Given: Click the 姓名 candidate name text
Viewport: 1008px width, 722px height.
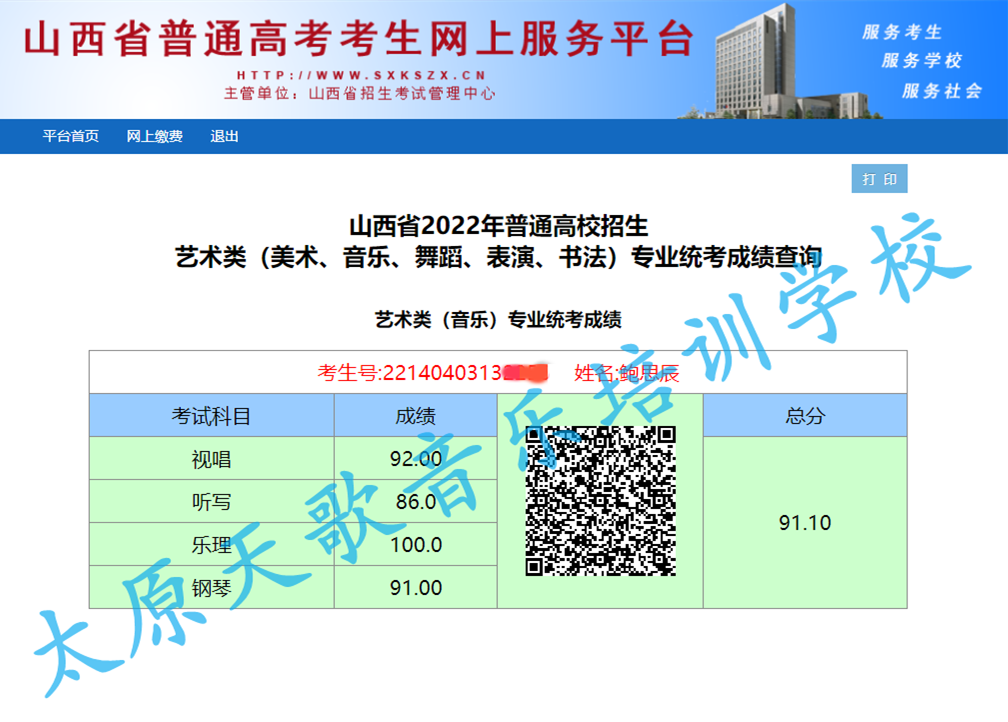Looking at the screenshot, I should click(627, 373).
